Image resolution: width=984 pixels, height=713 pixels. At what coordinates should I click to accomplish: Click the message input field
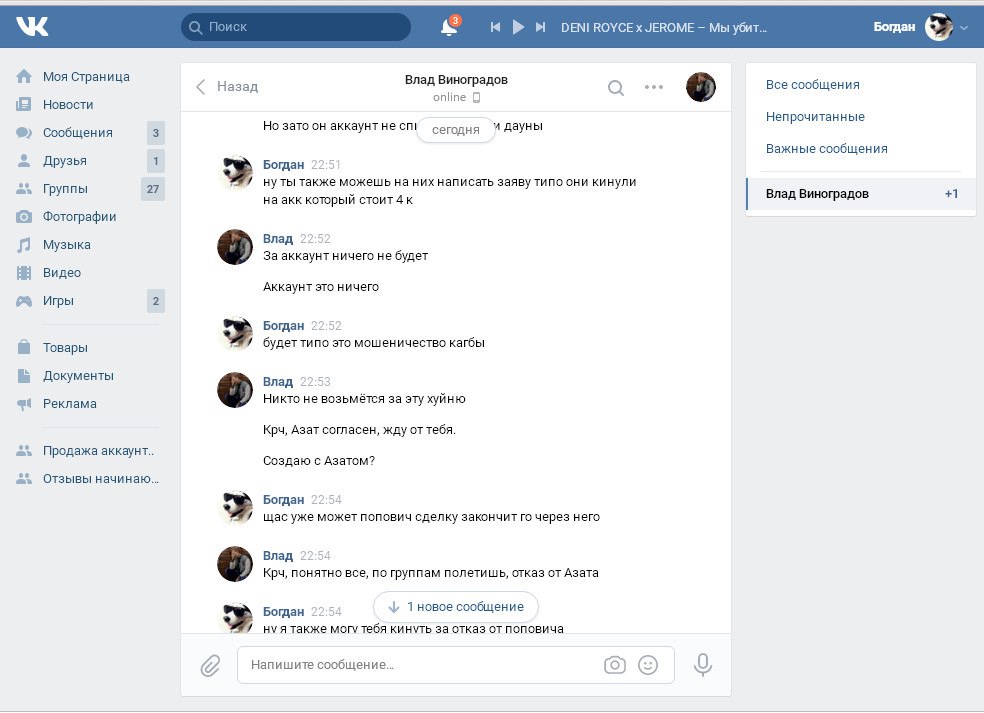tap(420, 665)
